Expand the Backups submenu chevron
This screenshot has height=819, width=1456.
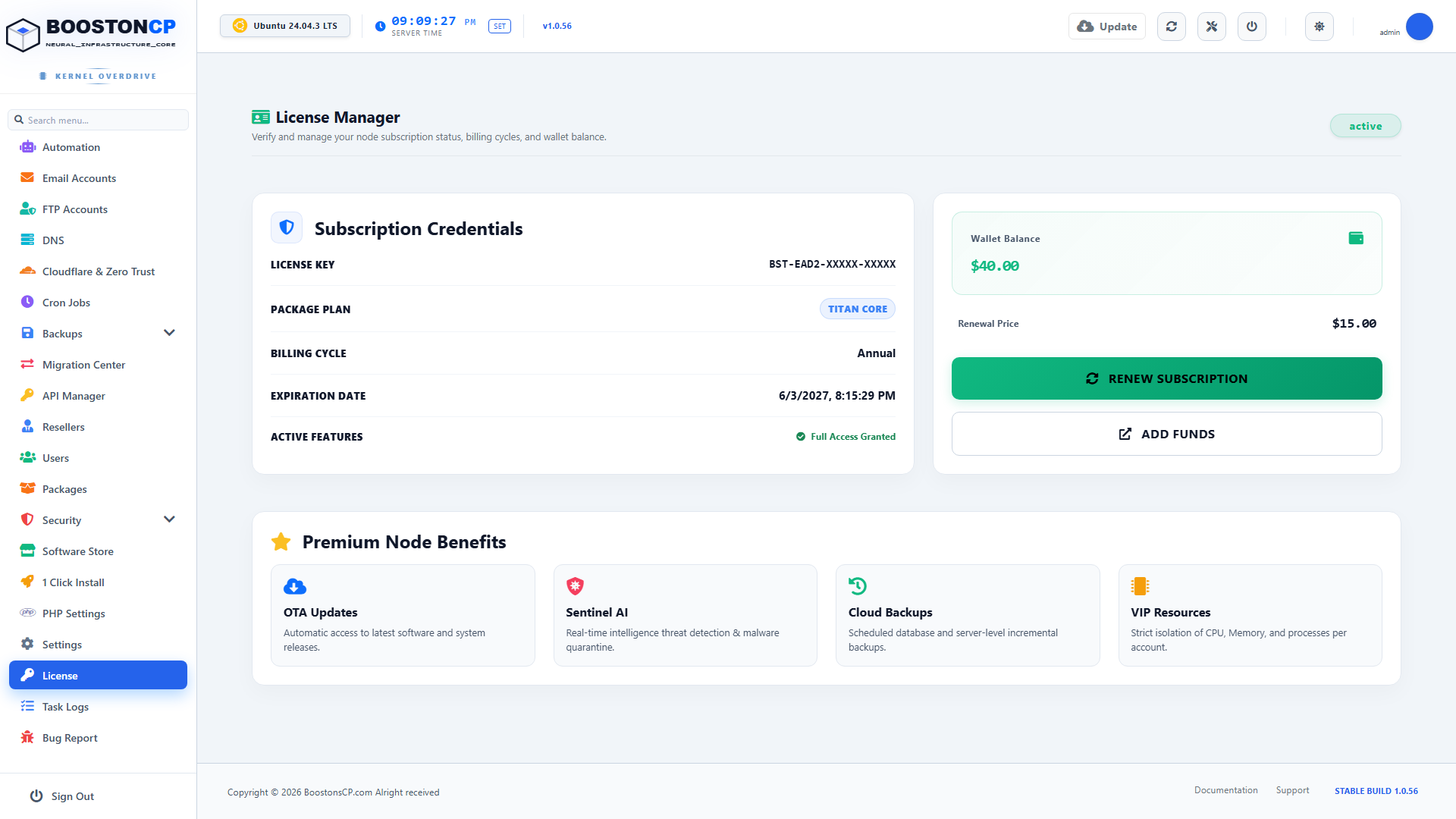tap(169, 333)
